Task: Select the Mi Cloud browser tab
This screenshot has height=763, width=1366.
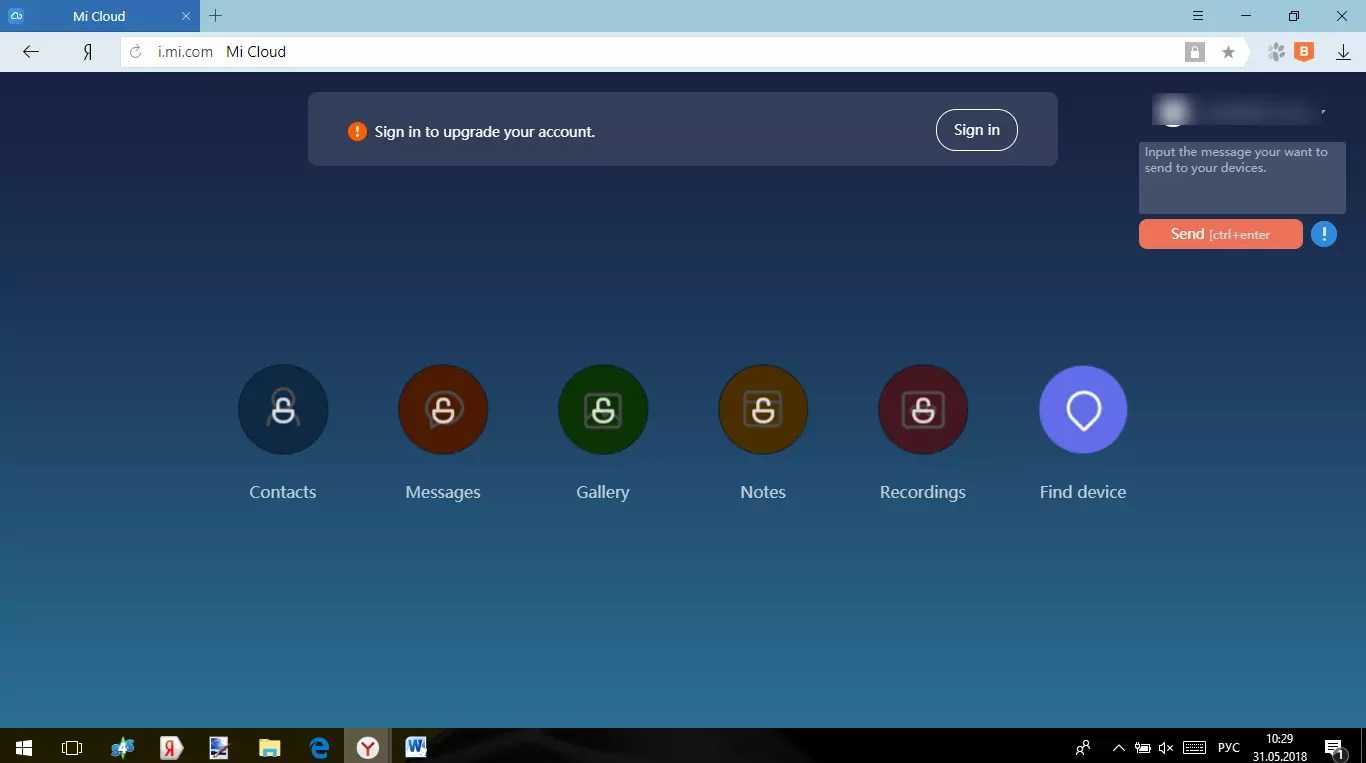Action: click(x=100, y=16)
